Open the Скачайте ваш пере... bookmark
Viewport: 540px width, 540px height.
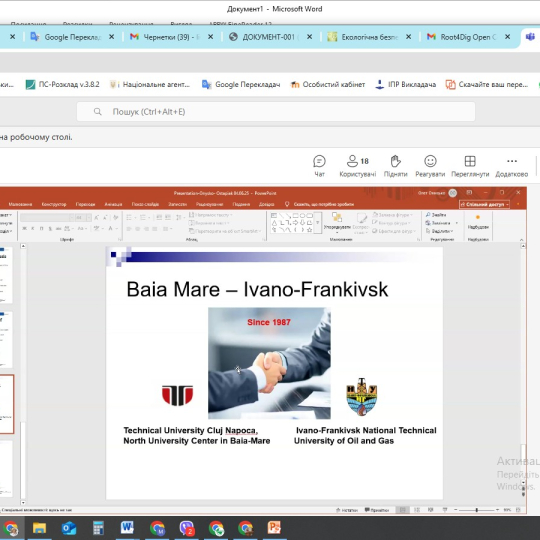click(487, 84)
